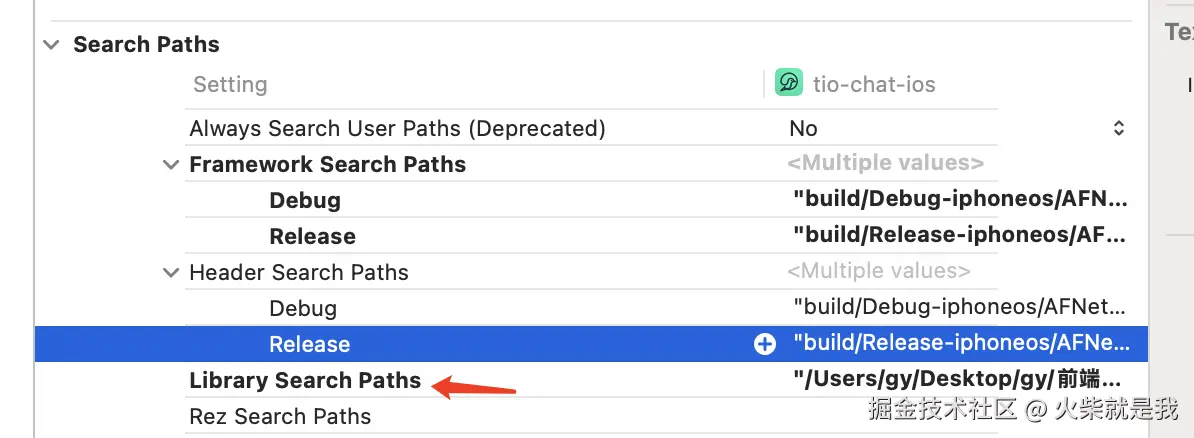Select Debug under Framework Search Paths
The height and width of the screenshot is (438, 1194).
(305, 200)
